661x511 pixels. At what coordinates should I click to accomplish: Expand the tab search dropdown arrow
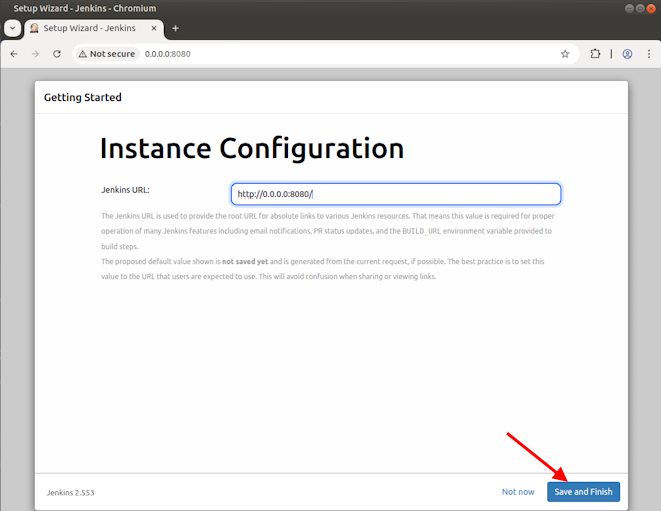[x=12, y=28]
